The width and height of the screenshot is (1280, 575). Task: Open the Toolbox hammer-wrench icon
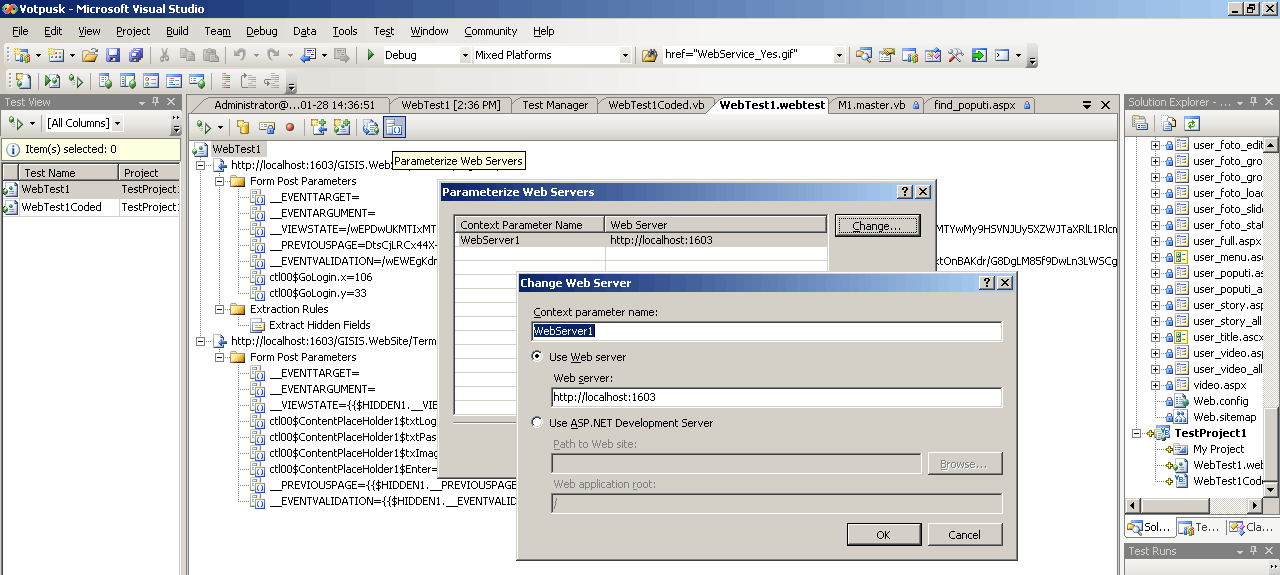pyautogui.click(x=955, y=55)
